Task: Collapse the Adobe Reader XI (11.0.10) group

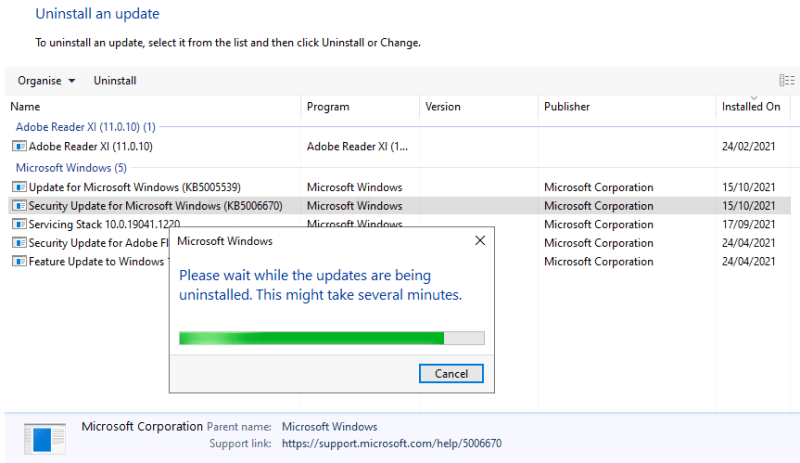Action: coord(86,127)
